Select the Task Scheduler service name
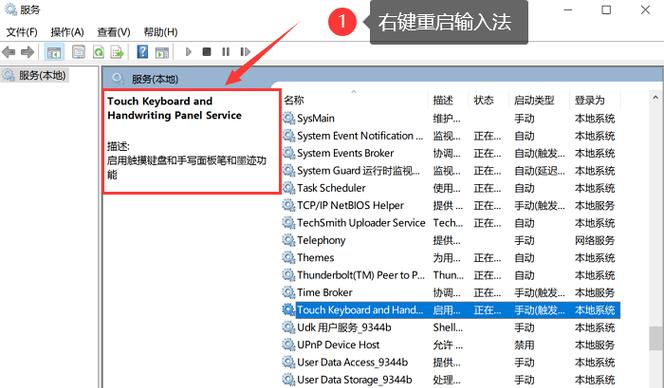Image resolution: width=664 pixels, height=388 pixels. pos(332,188)
